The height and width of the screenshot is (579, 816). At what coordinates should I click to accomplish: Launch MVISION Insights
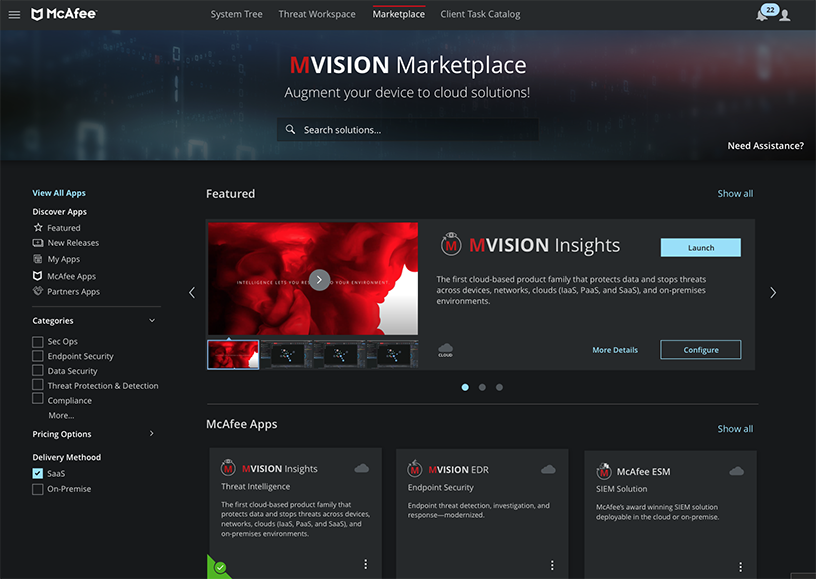point(700,247)
